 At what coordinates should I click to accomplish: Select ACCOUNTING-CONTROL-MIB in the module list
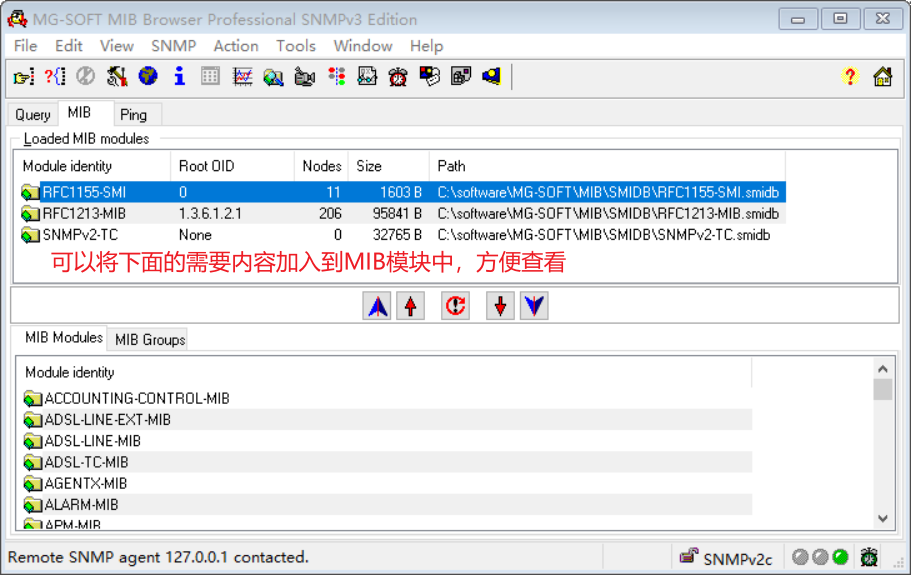[387, 398]
